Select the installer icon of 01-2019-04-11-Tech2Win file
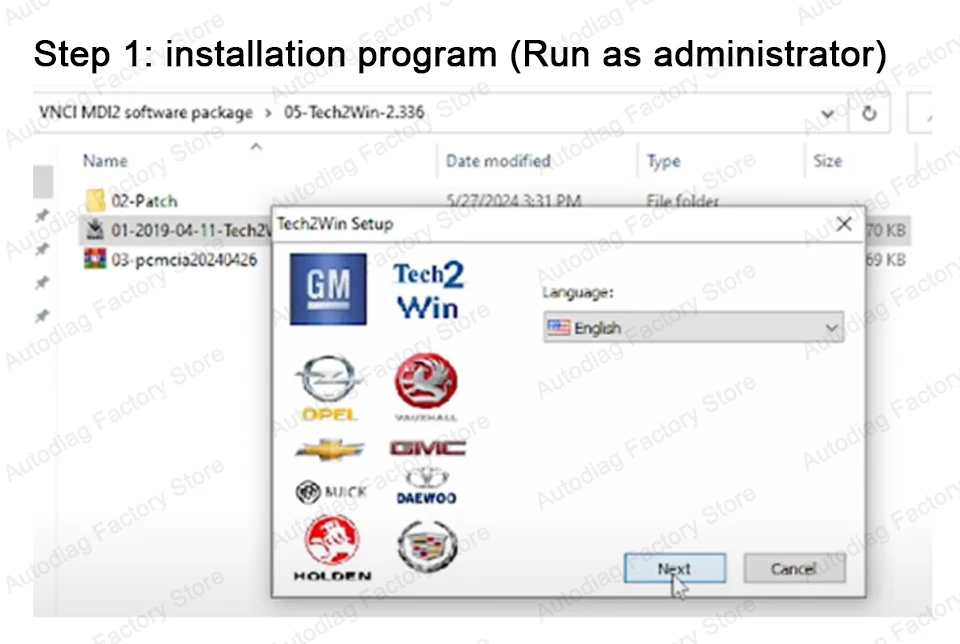This screenshot has height=644, width=960. 95,230
